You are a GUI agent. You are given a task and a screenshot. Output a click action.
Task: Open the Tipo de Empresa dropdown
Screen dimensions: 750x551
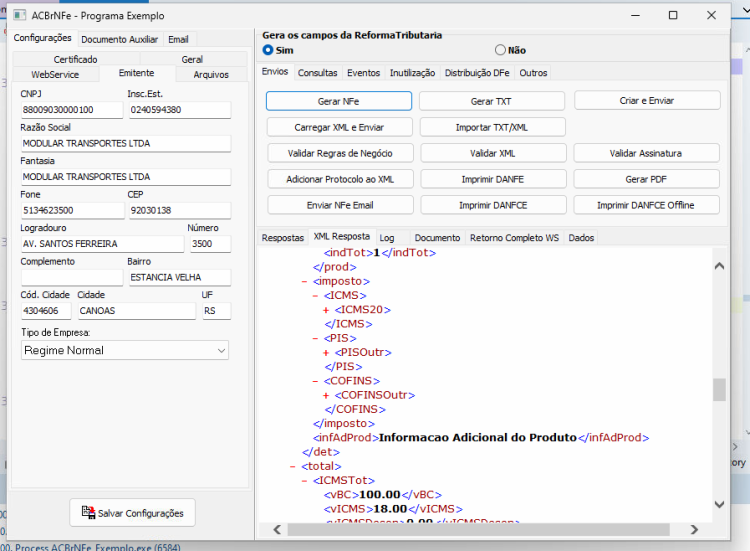[x=125, y=350]
